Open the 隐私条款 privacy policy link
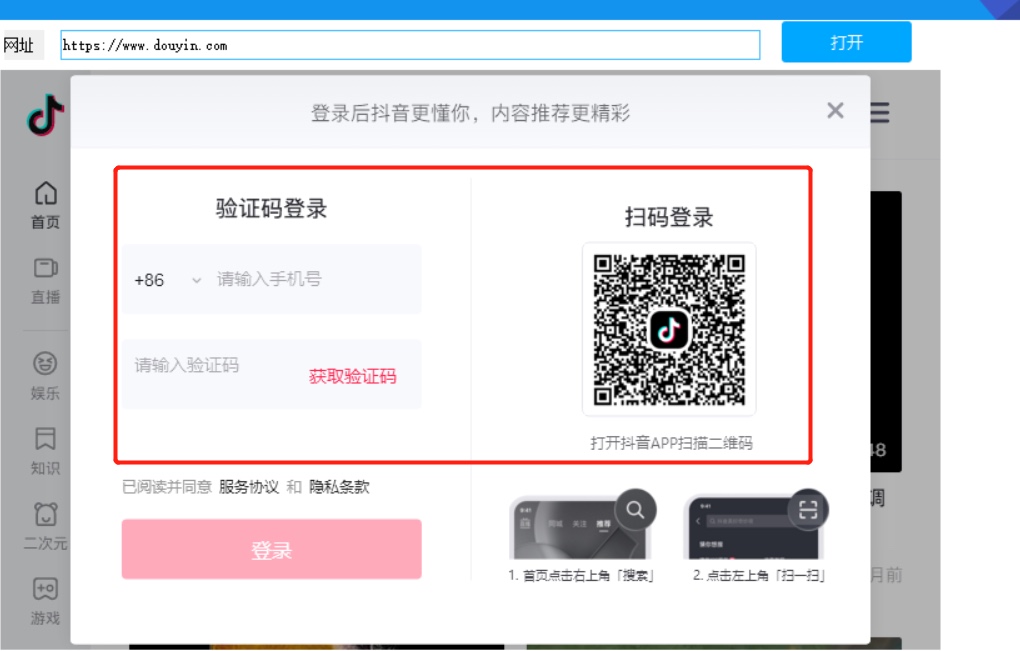Screen dimensions: 1020x651 point(339,486)
